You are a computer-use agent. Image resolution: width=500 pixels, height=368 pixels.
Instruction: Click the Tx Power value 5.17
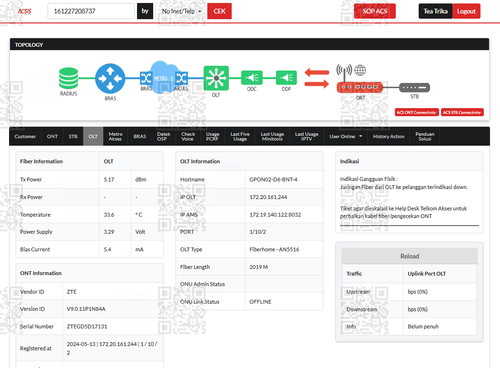point(109,179)
